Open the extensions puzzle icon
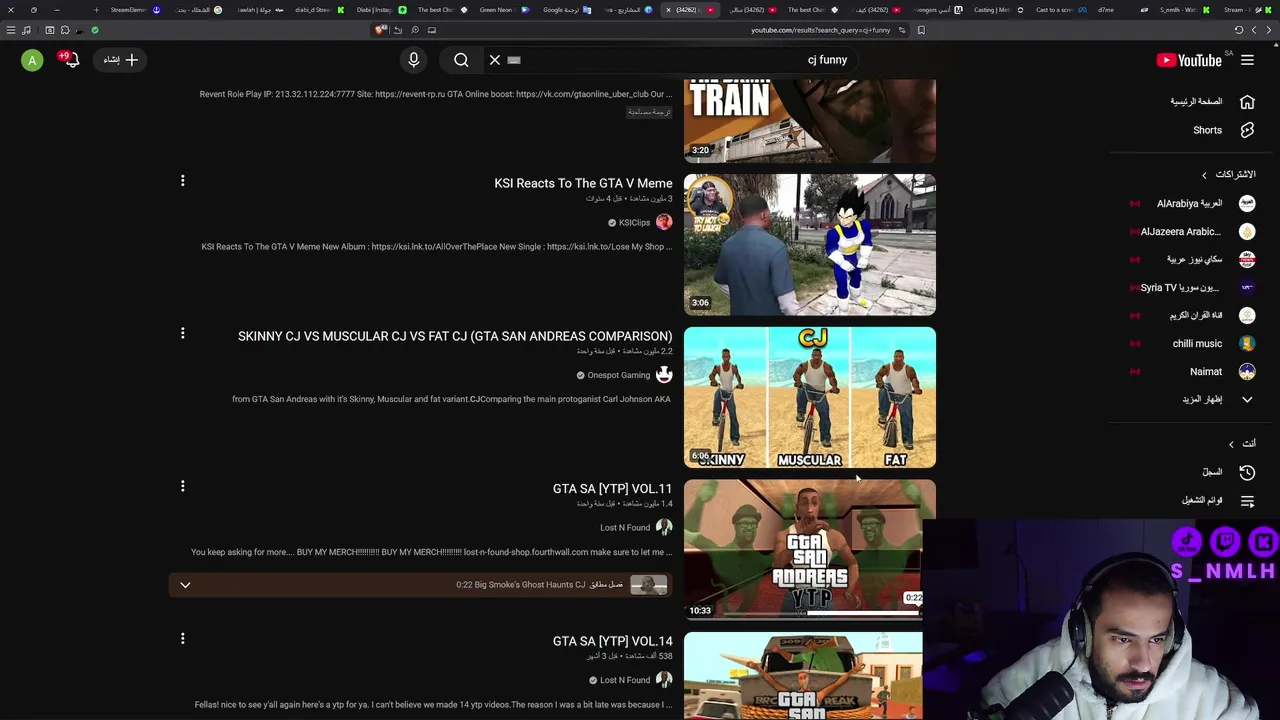The width and height of the screenshot is (1280, 720). [65, 30]
